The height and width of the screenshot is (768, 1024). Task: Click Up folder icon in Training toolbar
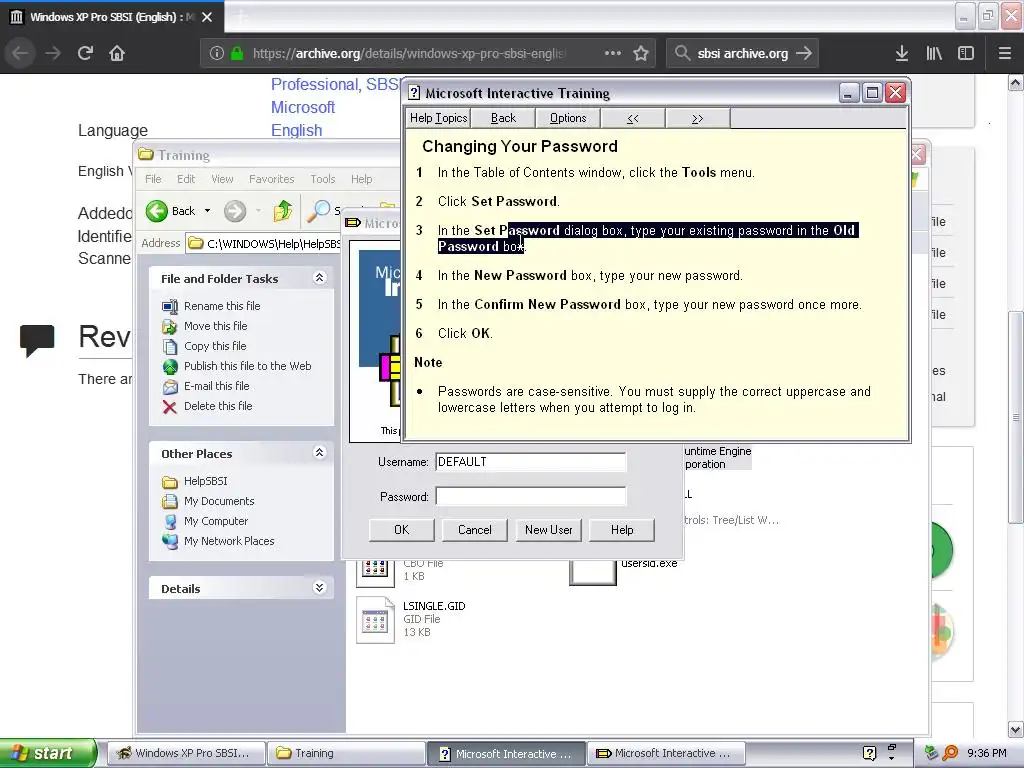coord(283,211)
